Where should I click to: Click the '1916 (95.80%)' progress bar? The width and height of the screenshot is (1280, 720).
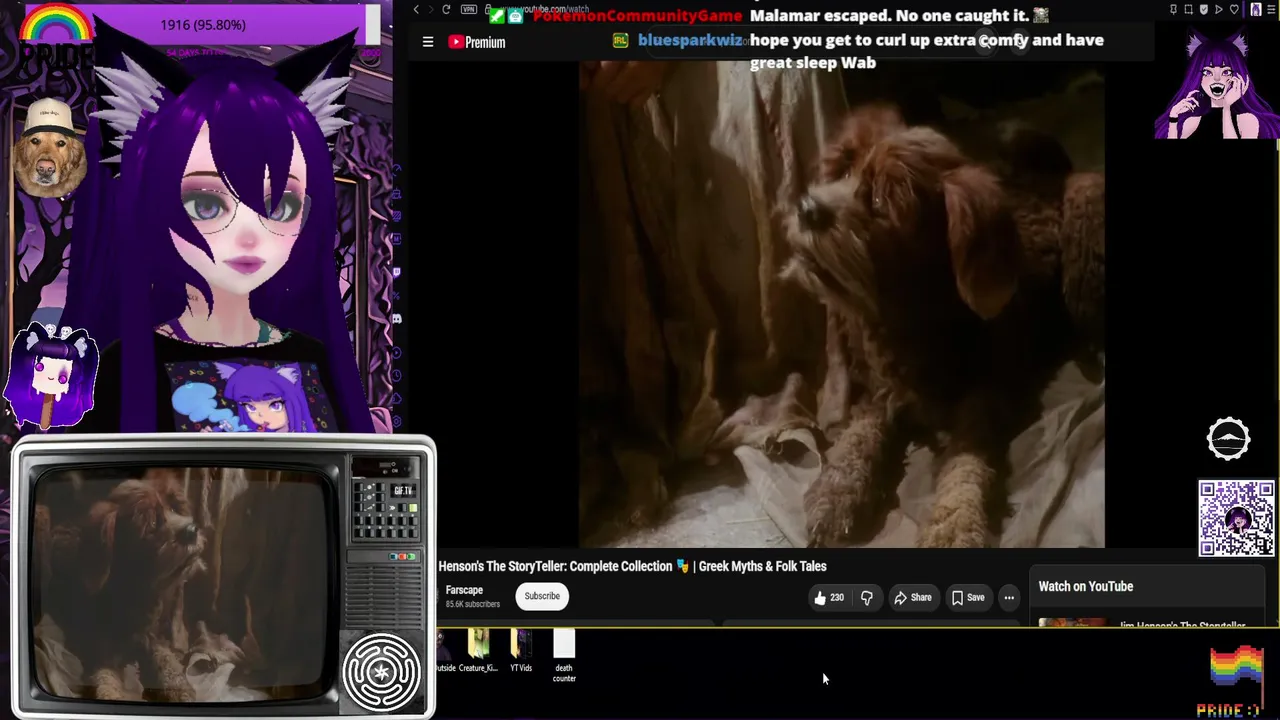(203, 24)
